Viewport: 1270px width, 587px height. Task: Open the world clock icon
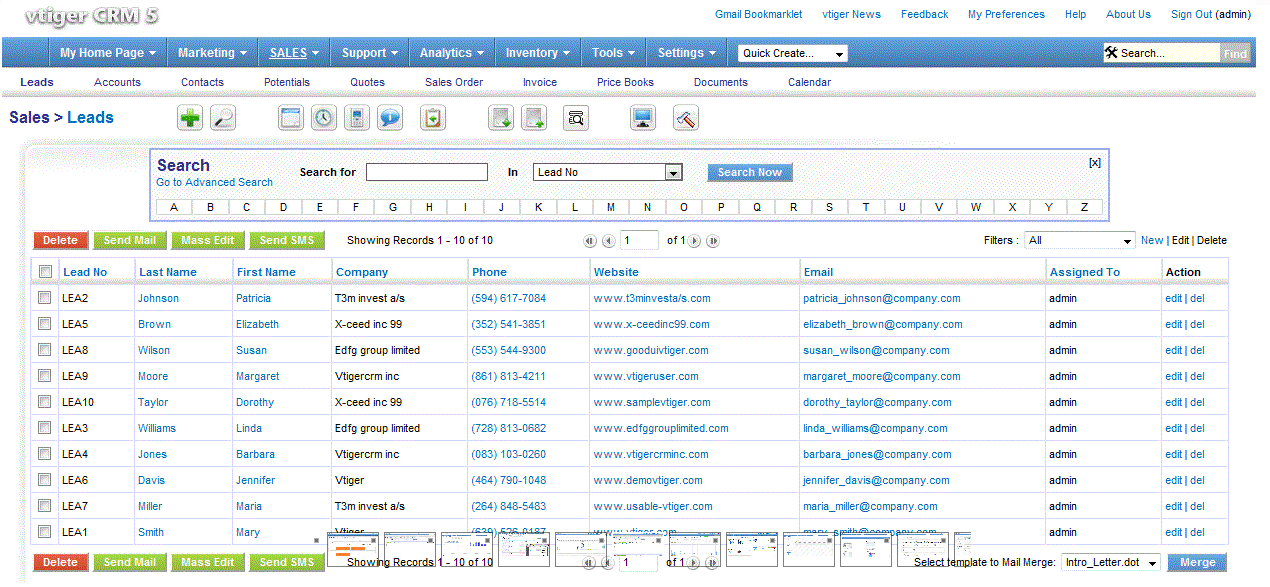323,118
